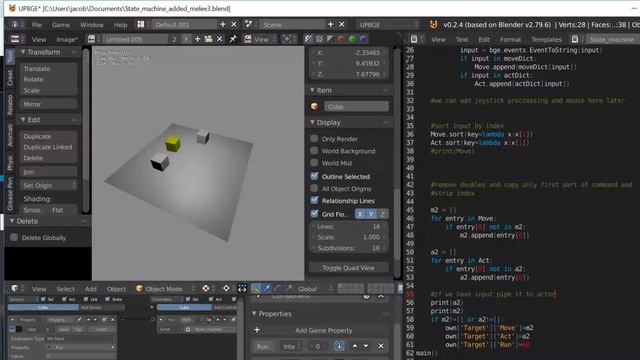Viewport: 640px width, 360px height.
Task: Click the screen layout browse icon
Action: [141, 24]
